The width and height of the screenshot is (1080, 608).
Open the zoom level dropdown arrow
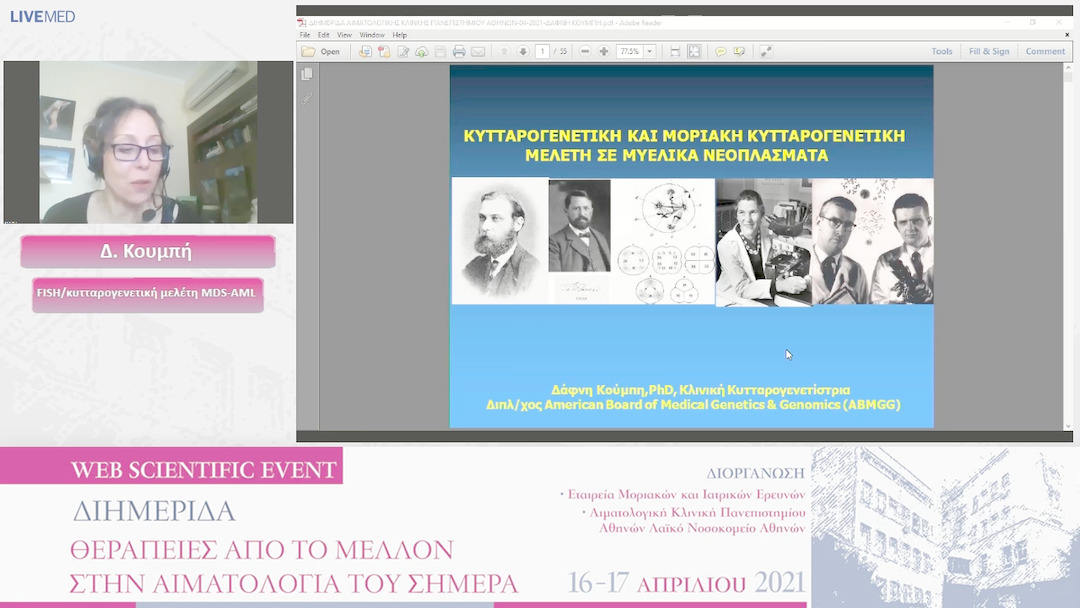point(650,52)
